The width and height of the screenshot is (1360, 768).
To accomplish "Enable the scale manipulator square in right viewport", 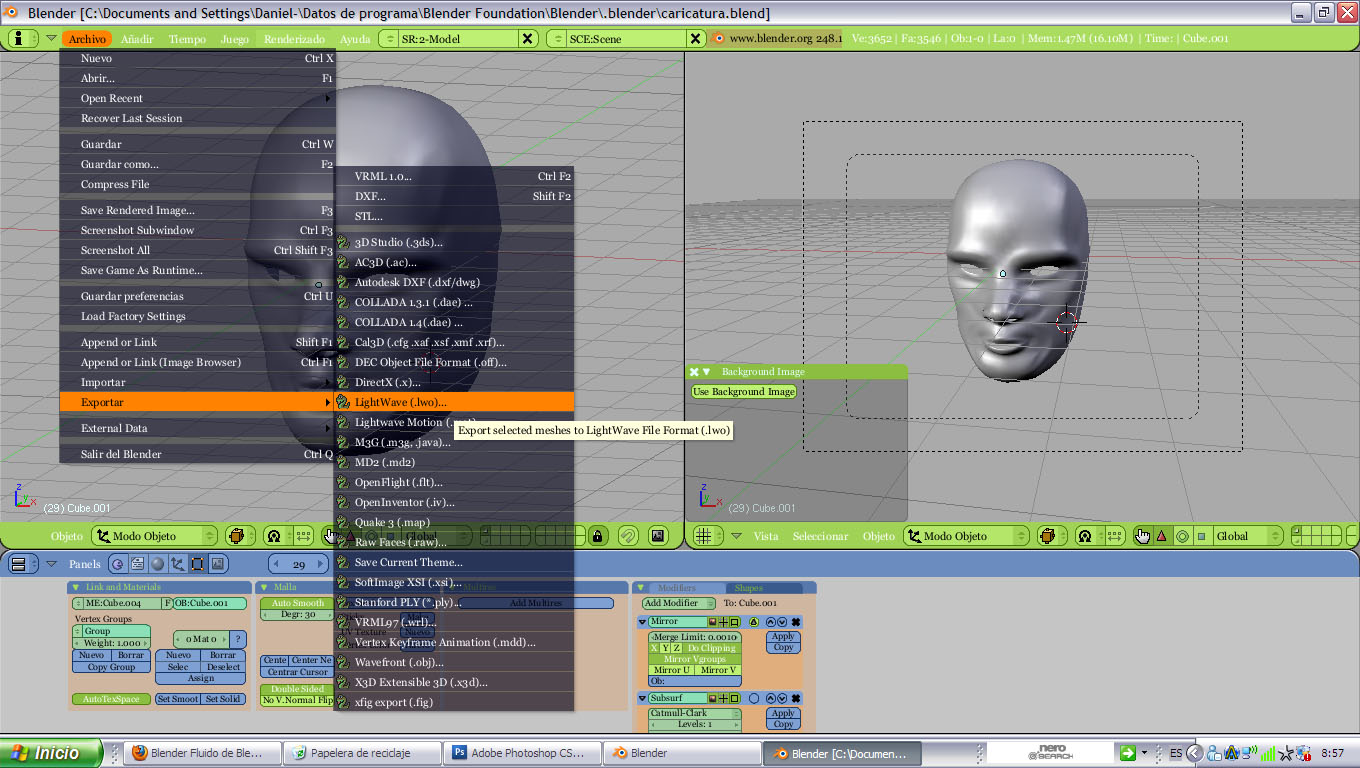I will pyautogui.click(x=1201, y=536).
